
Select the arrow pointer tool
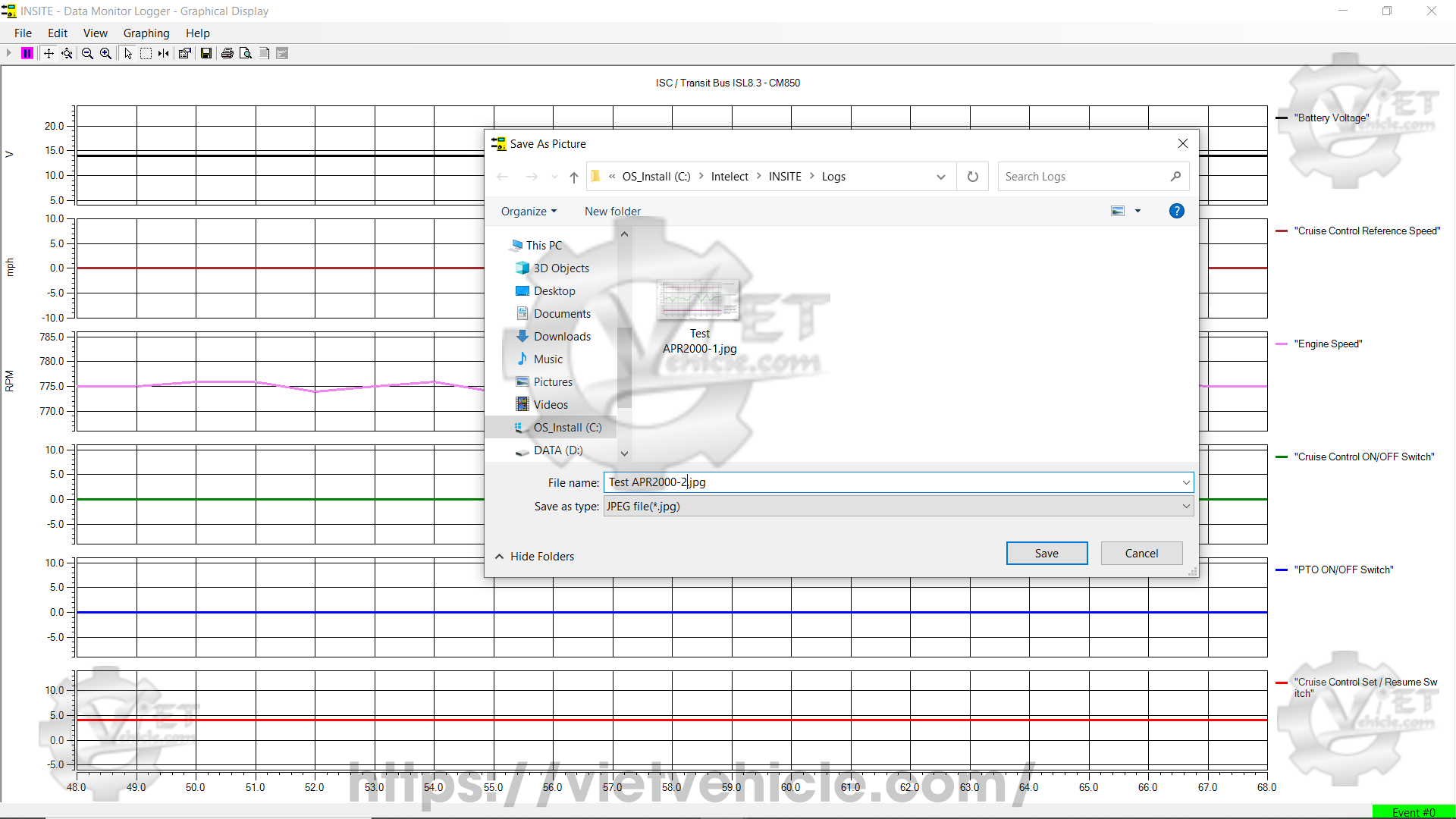click(127, 53)
